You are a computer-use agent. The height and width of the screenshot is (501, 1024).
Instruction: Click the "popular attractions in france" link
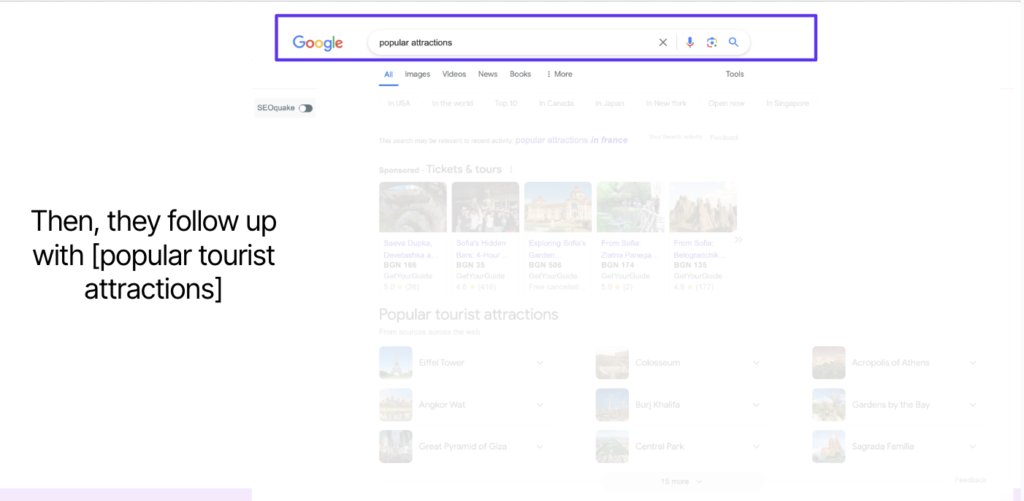(x=571, y=140)
